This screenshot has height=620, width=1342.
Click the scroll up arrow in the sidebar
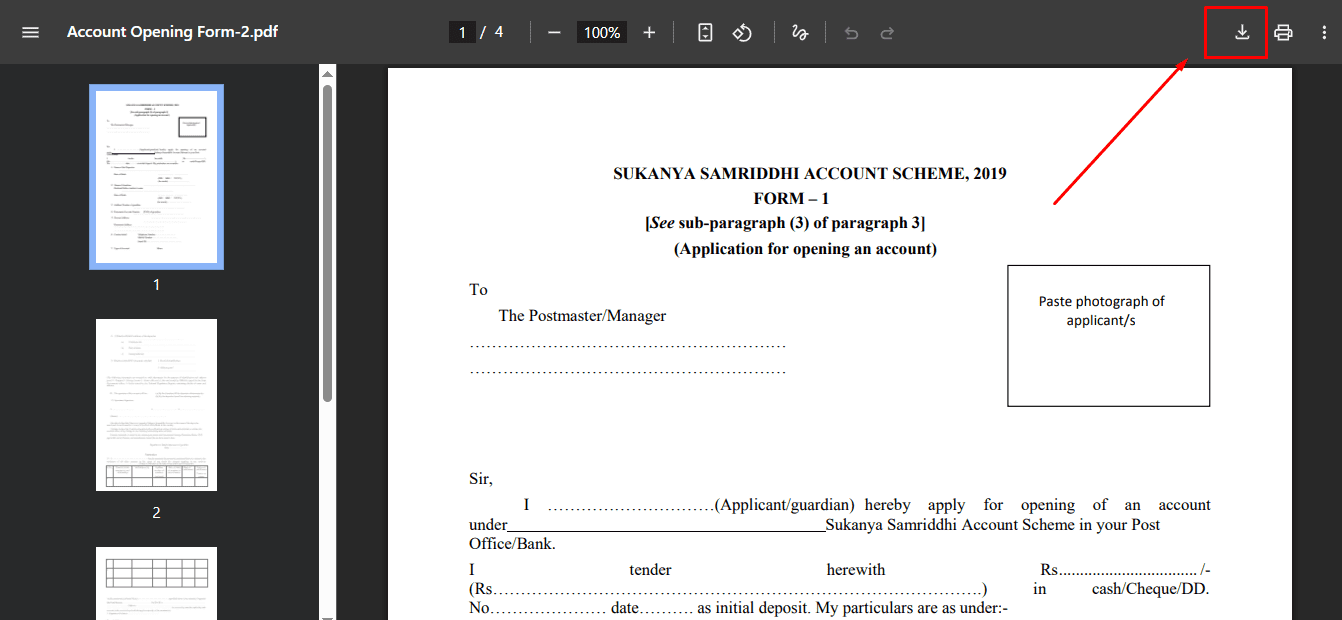click(x=327, y=73)
